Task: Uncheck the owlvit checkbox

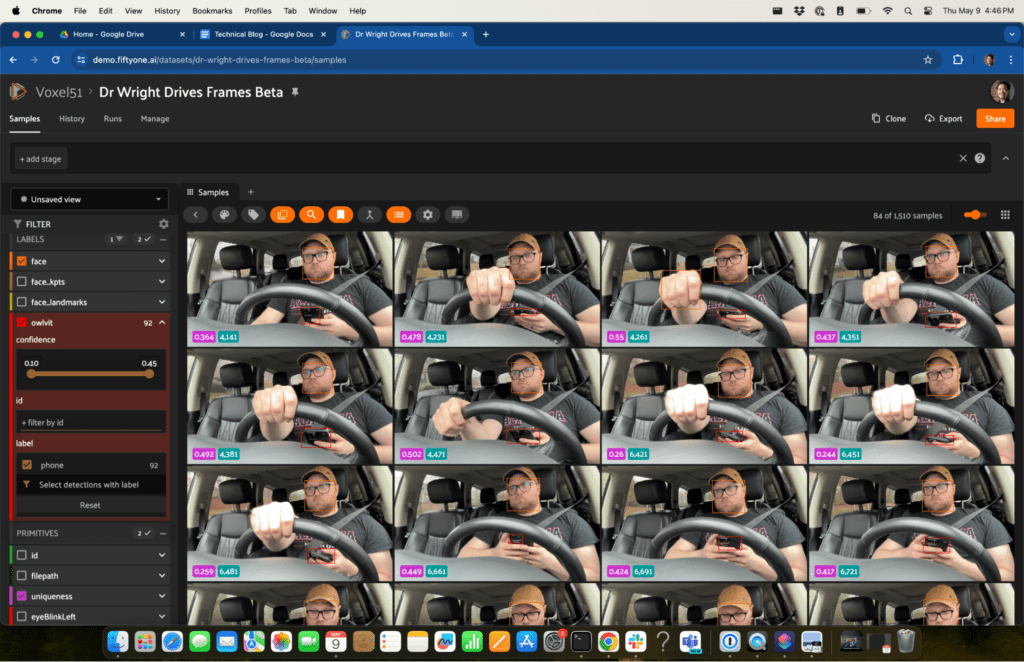Action: [x=22, y=323]
